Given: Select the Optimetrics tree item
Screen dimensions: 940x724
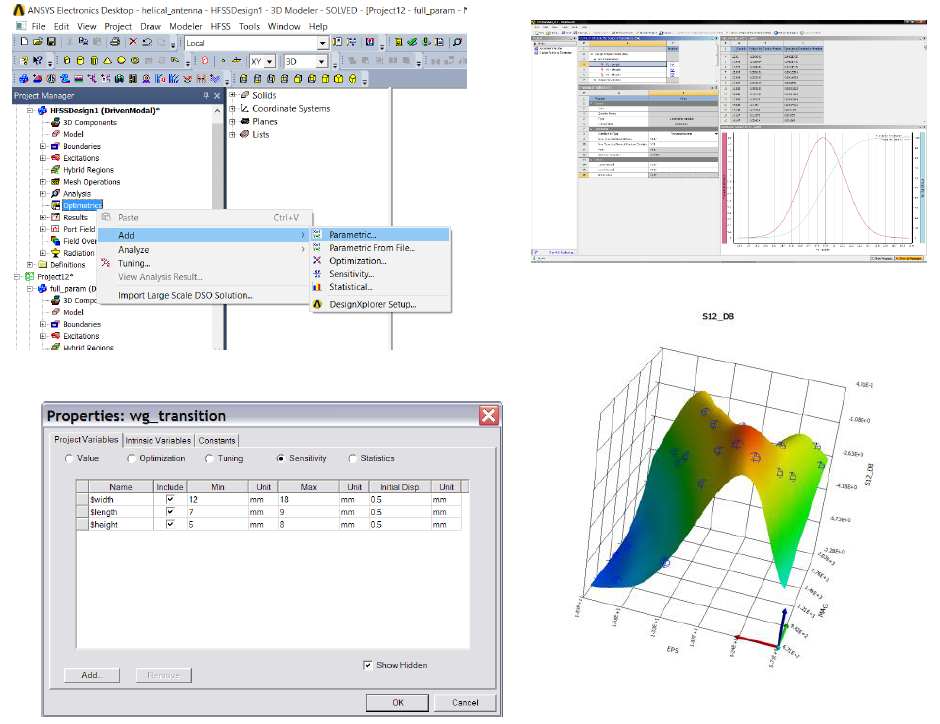Looking at the screenshot, I should pos(82,206).
